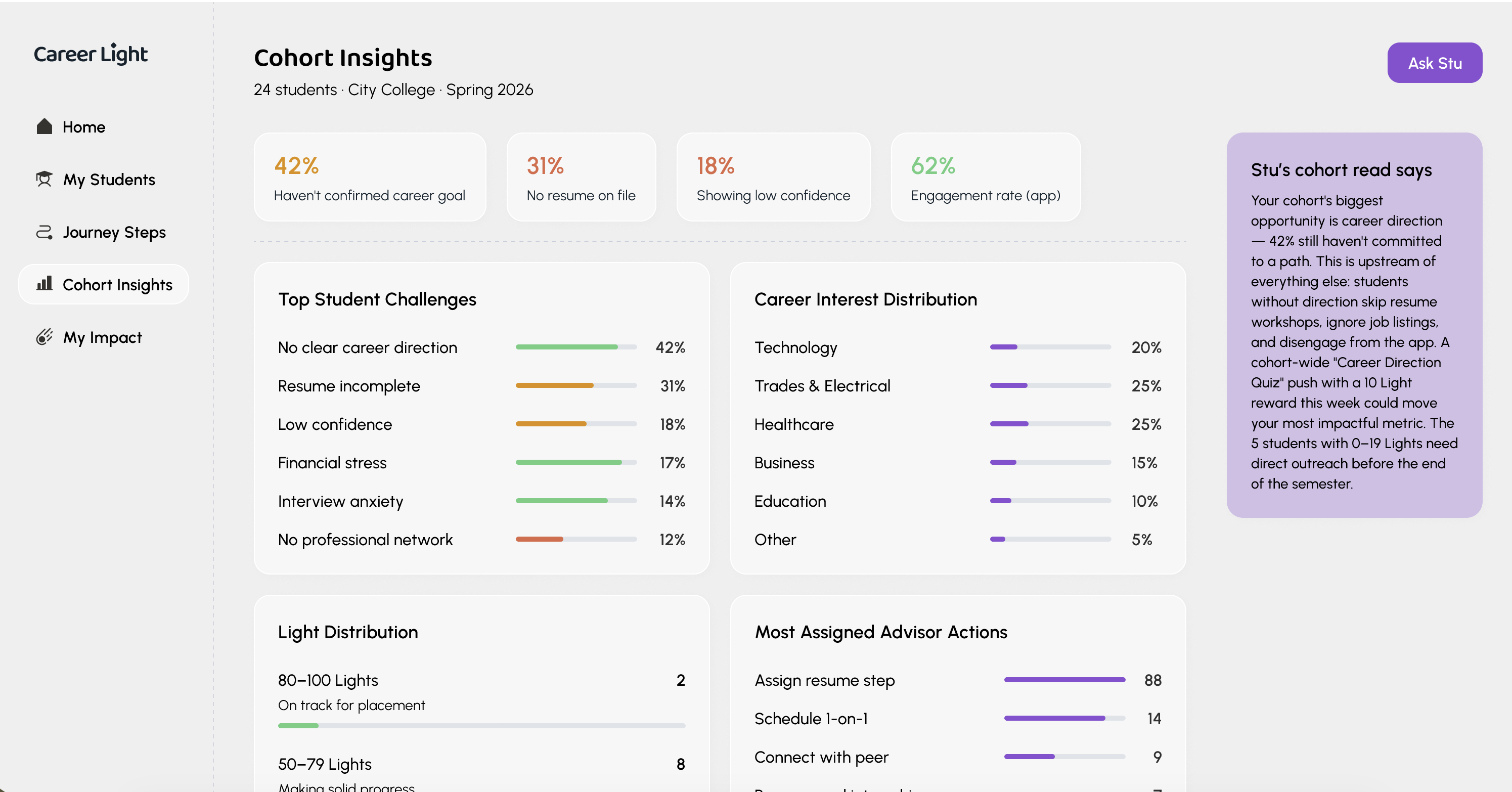
Task: Click the 80–100 Lights progress bar
Action: tap(482, 726)
